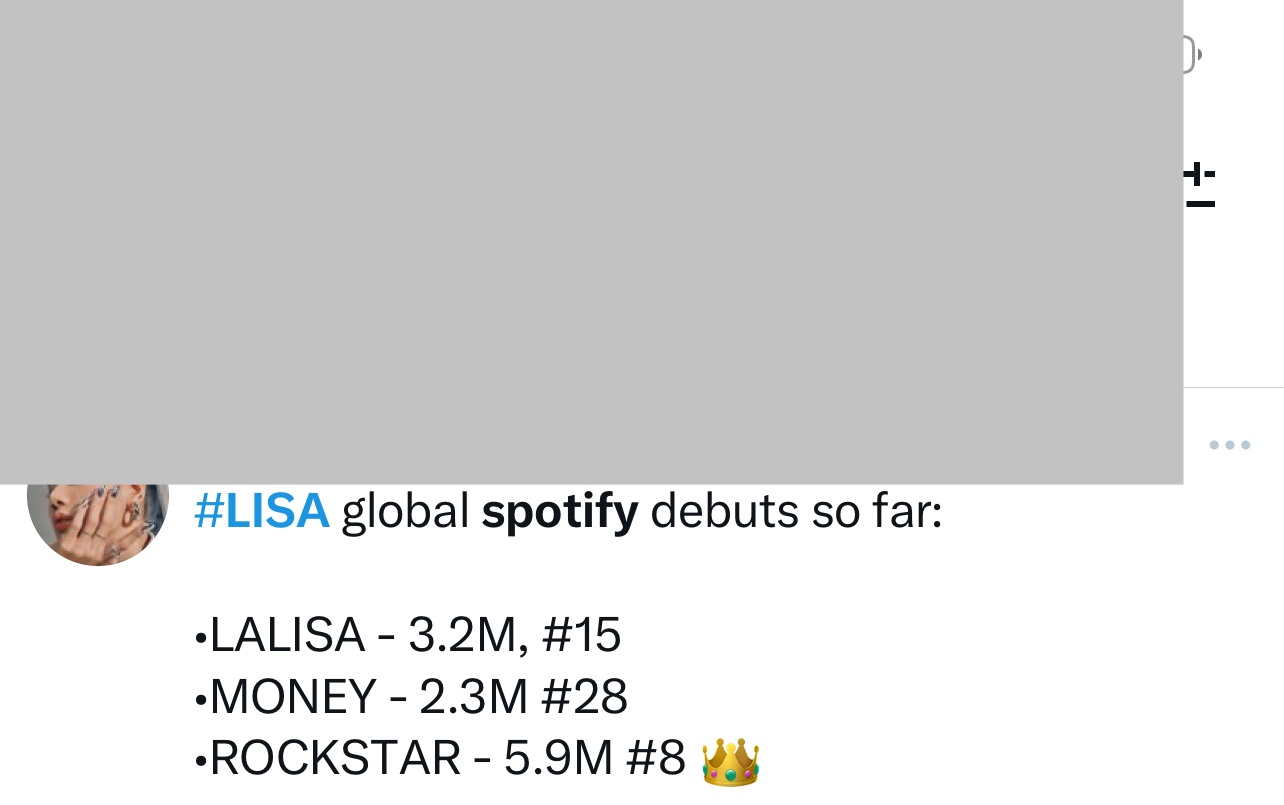Tap the bullet before the MONEY line
Viewport: 1284px width, 805px height.
(x=201, y=699)
